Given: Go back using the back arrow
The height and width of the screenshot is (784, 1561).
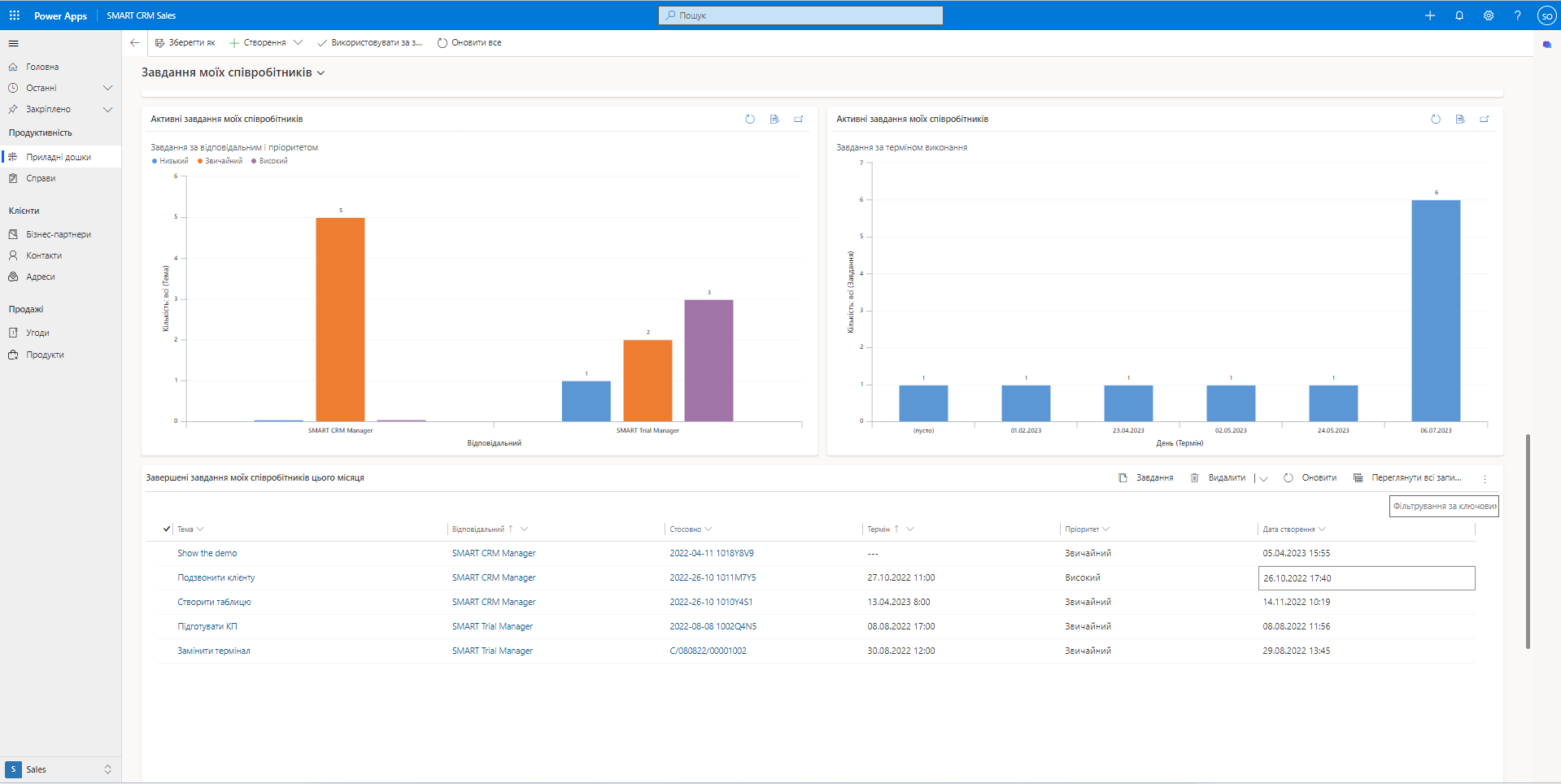Looking at the screenshot, I should click(135, 43).
